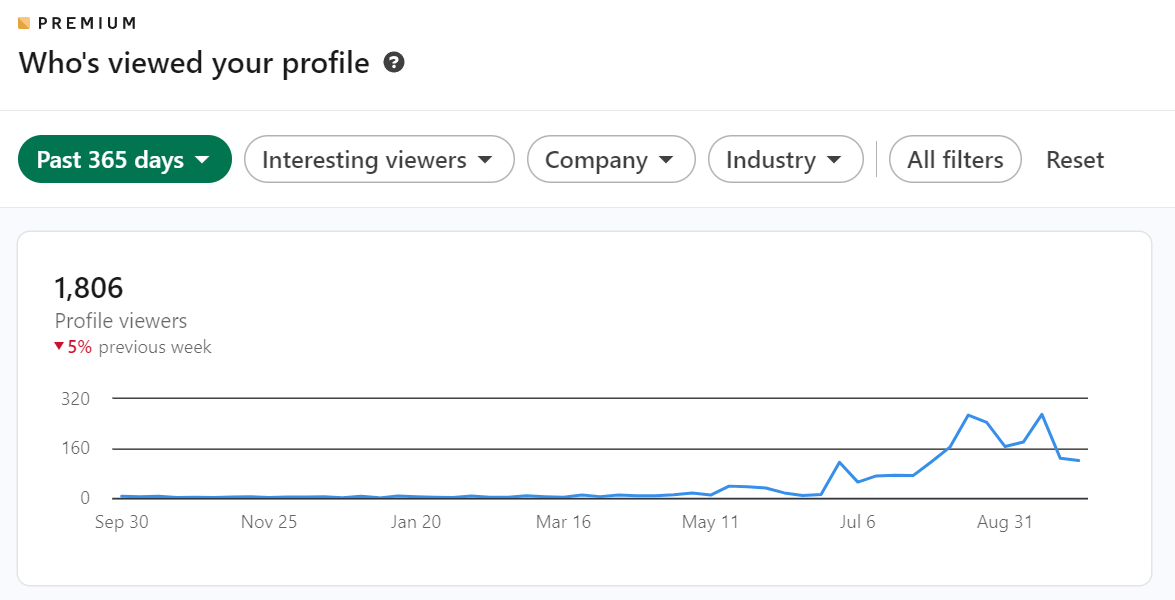Click the gold Premium badge icon
The image size is (1175, 600).
(24, 23)
